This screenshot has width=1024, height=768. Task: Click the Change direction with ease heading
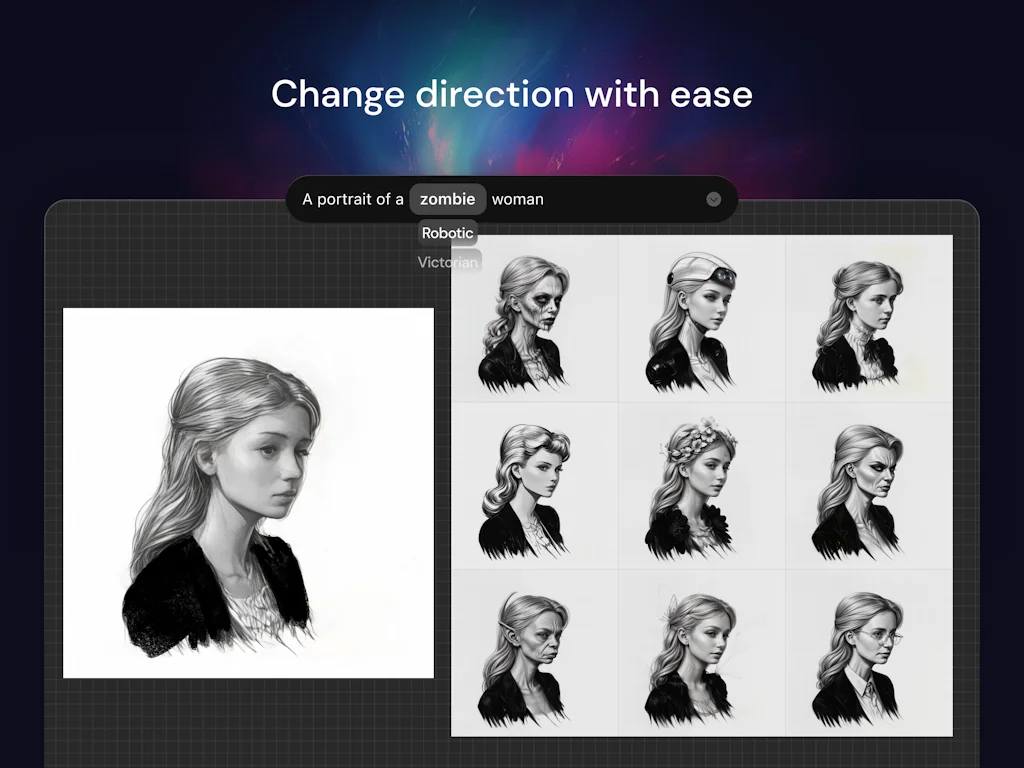(512, 94)
